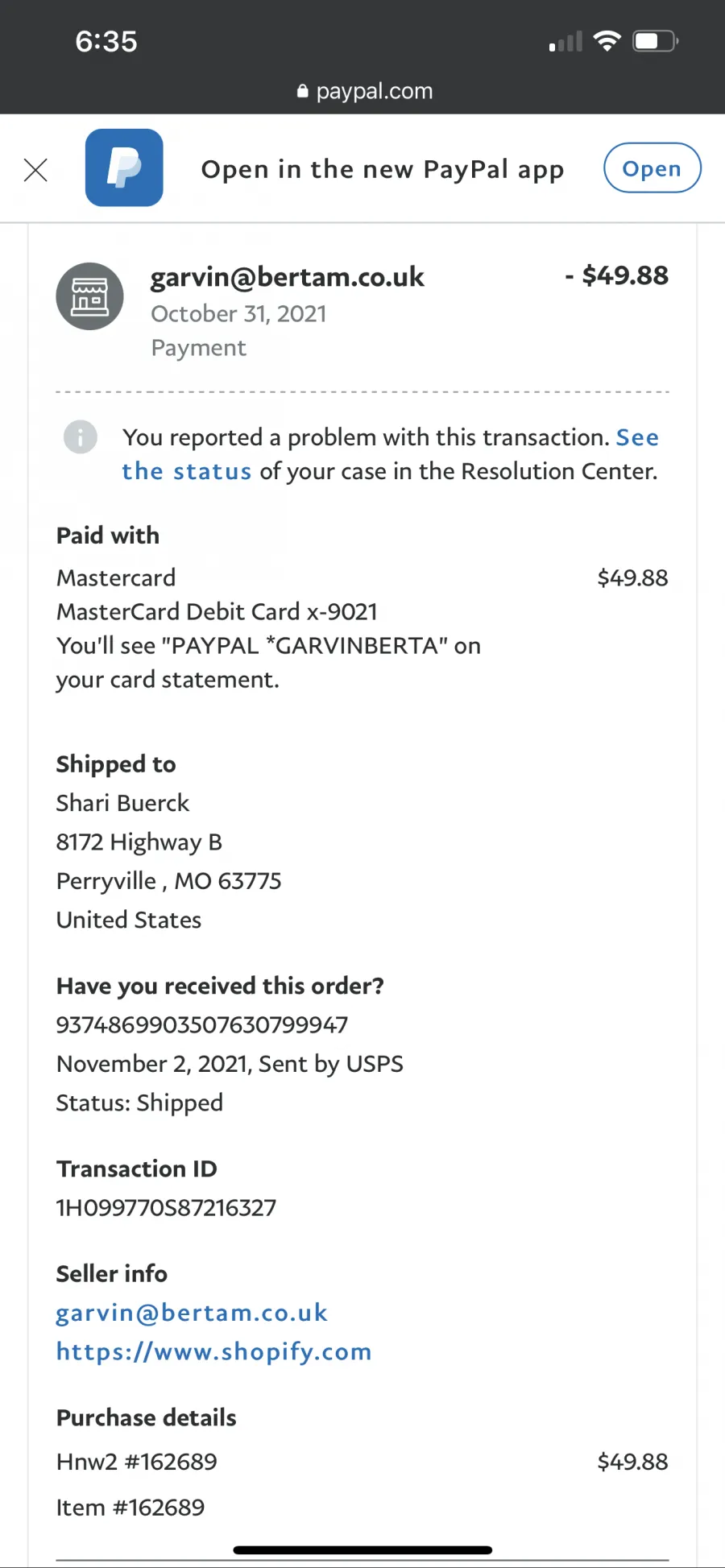The image size is (725, 1568).
Task: Tap the Wi-Fi status icon
Action: click(607, 41)
